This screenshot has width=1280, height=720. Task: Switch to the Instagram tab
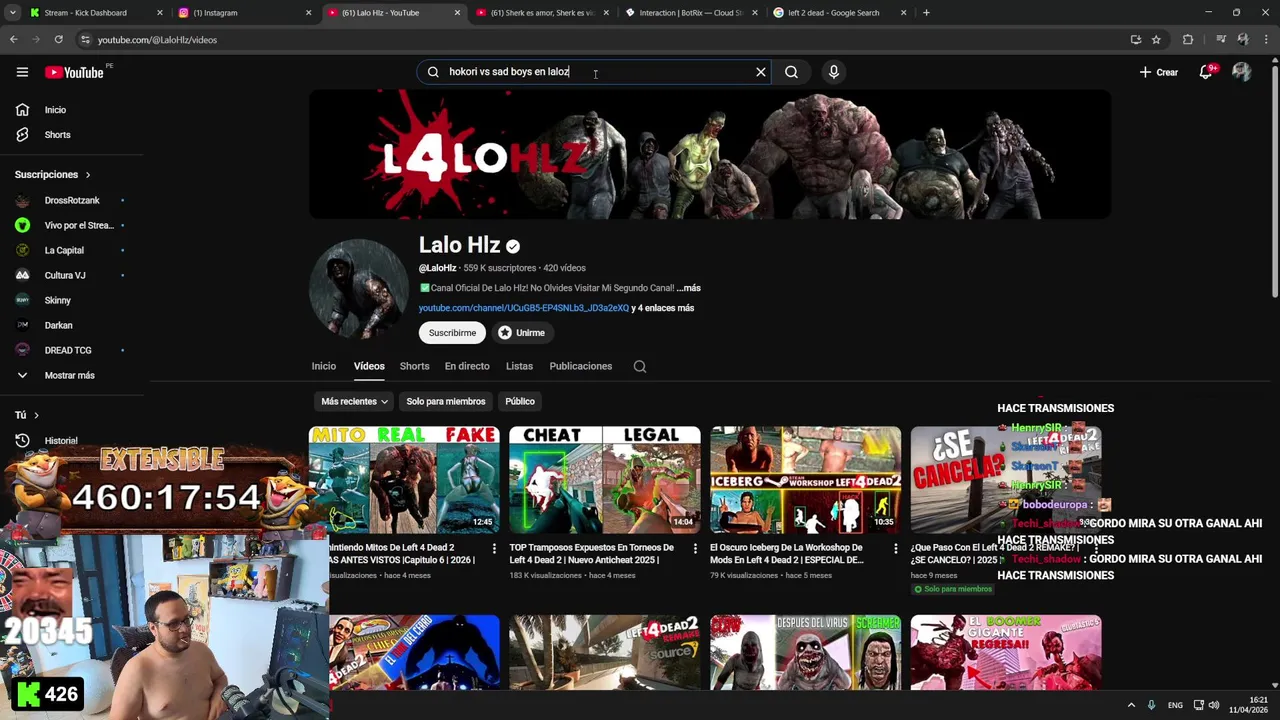[x=244, y=13]
